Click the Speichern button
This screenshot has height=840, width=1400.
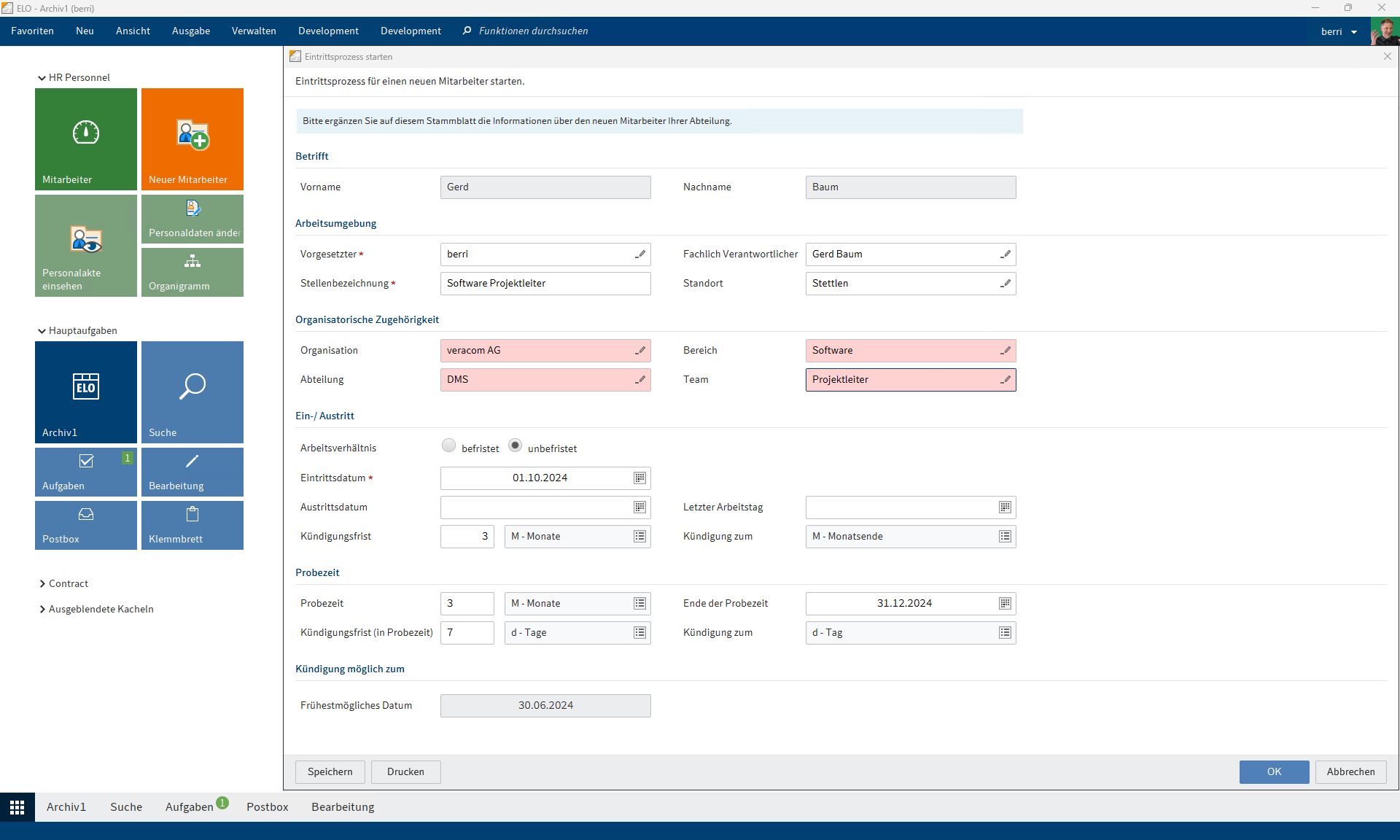[x=330, y=772]
